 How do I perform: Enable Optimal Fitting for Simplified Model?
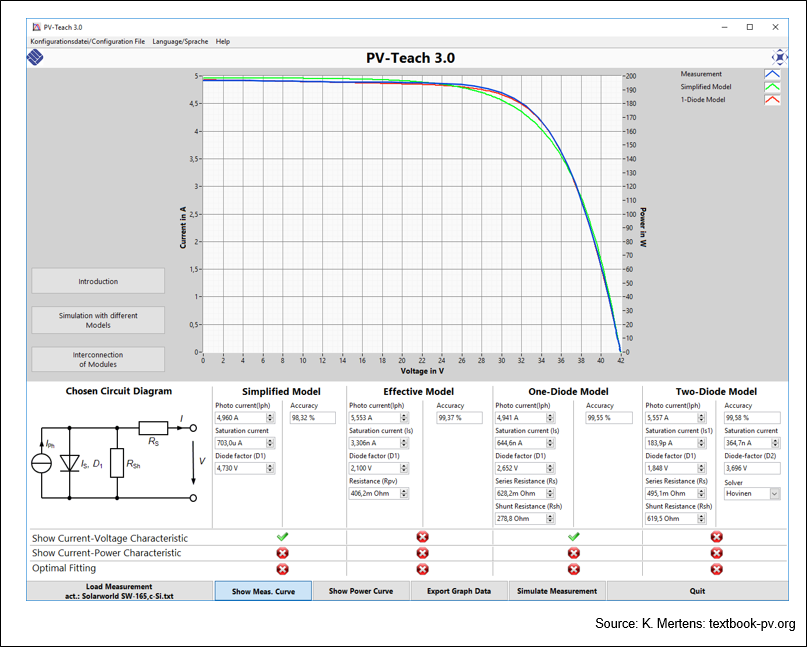(x=282, y=569)
